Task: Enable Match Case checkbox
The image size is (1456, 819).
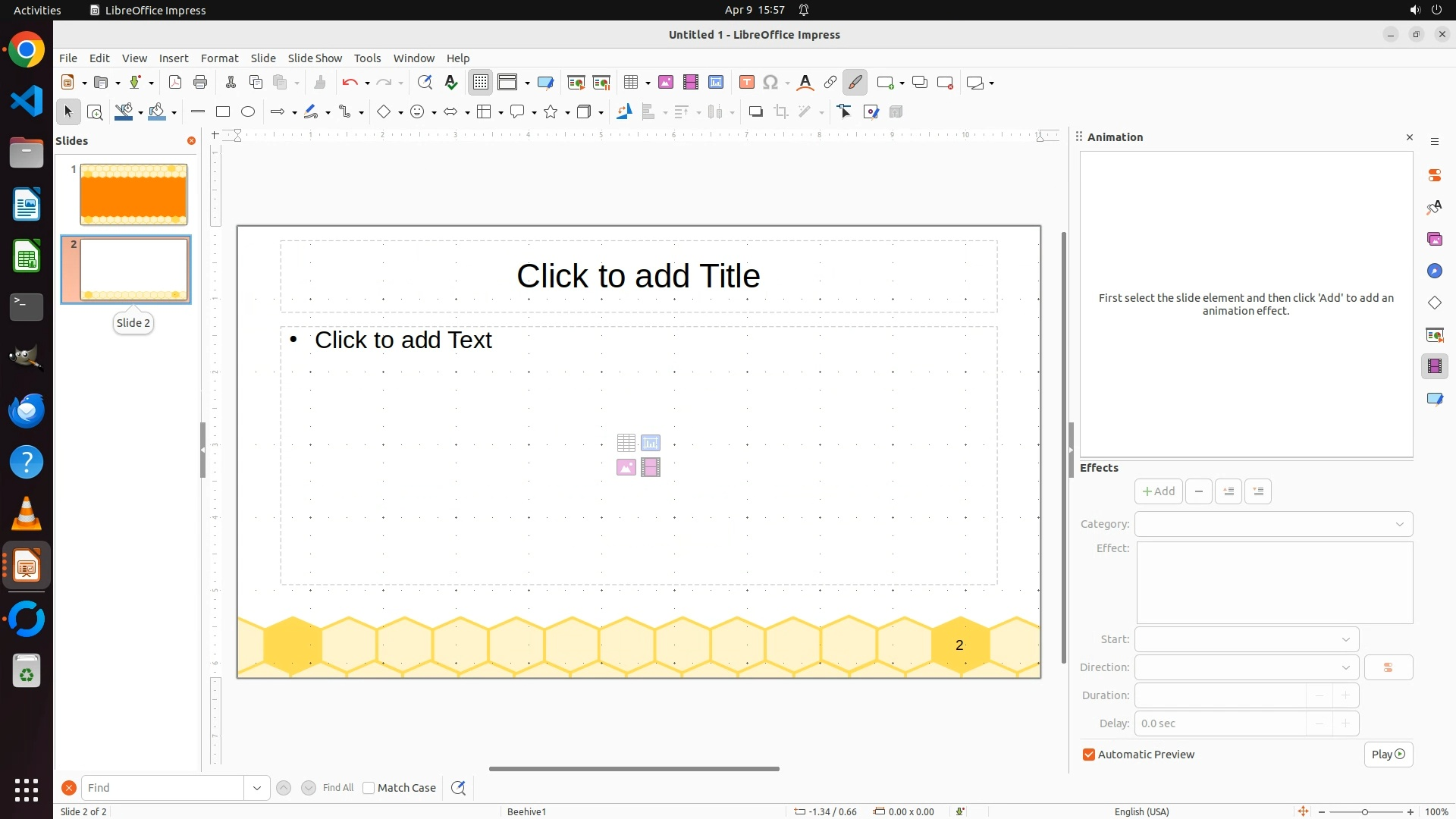Action: coord(369,788)
